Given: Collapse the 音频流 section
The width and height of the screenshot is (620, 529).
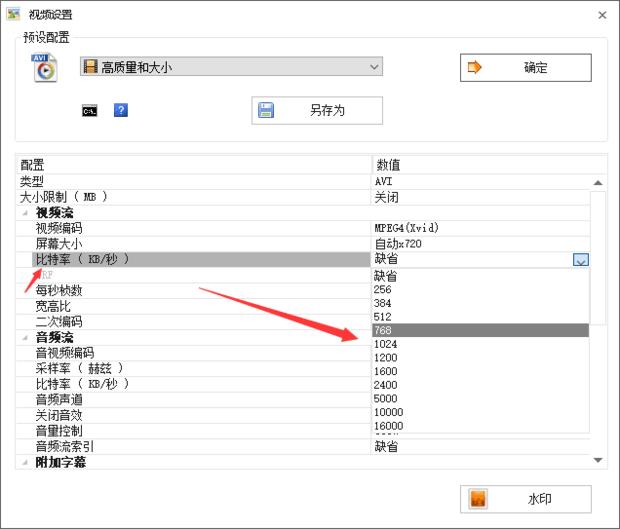Looking at the screenshot, I should 23,338.
